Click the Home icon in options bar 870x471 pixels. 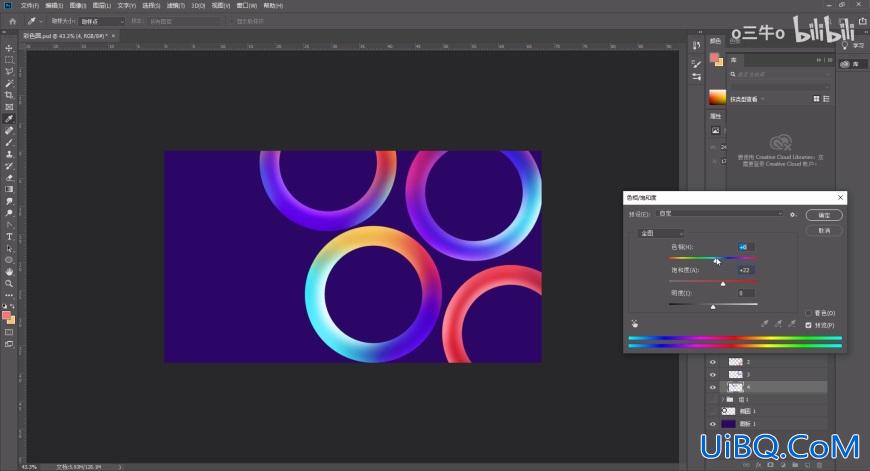pos(12,21)
